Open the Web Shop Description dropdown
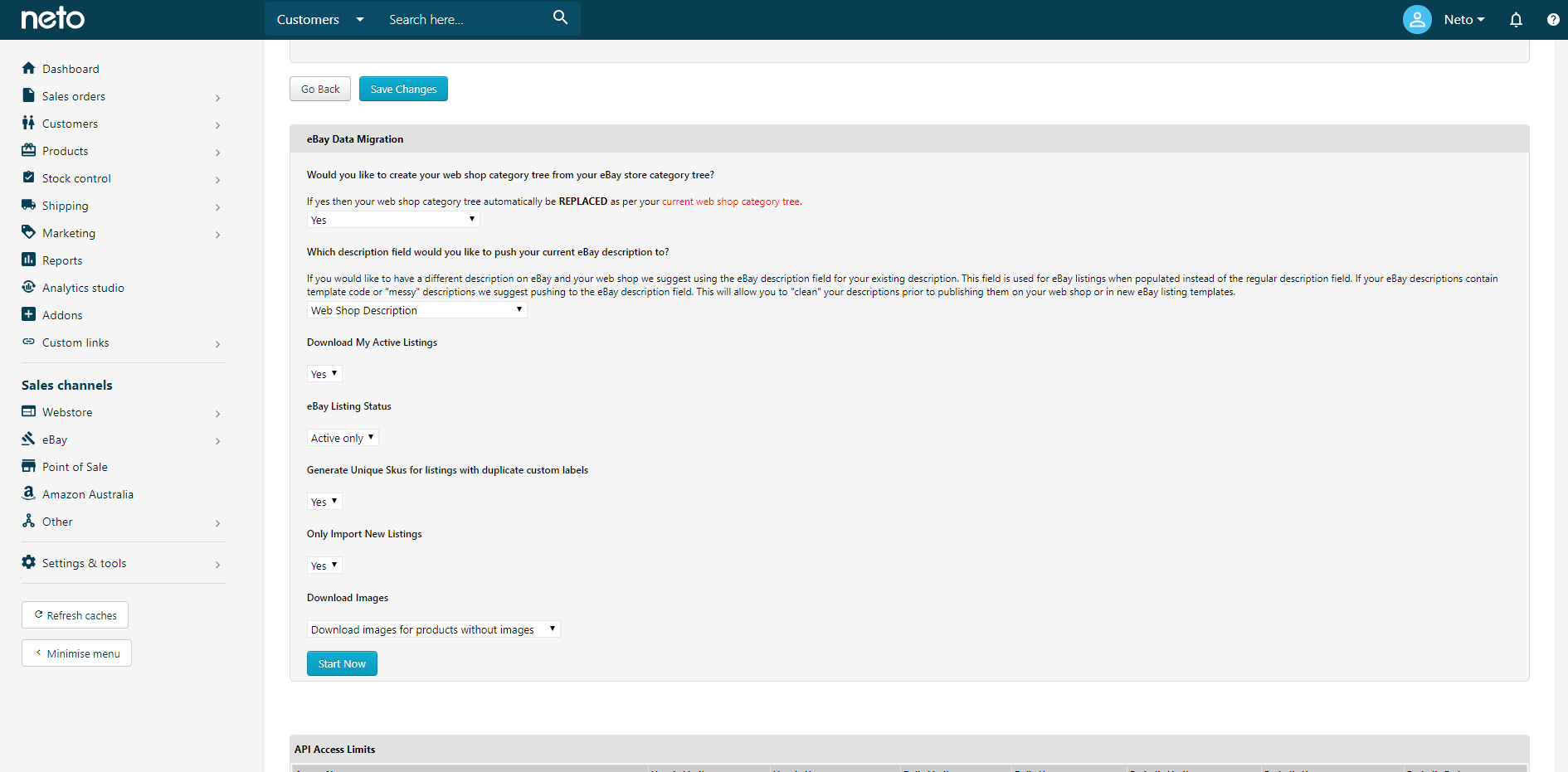Viewport: 1568px width, 772px height. (416, 310)
